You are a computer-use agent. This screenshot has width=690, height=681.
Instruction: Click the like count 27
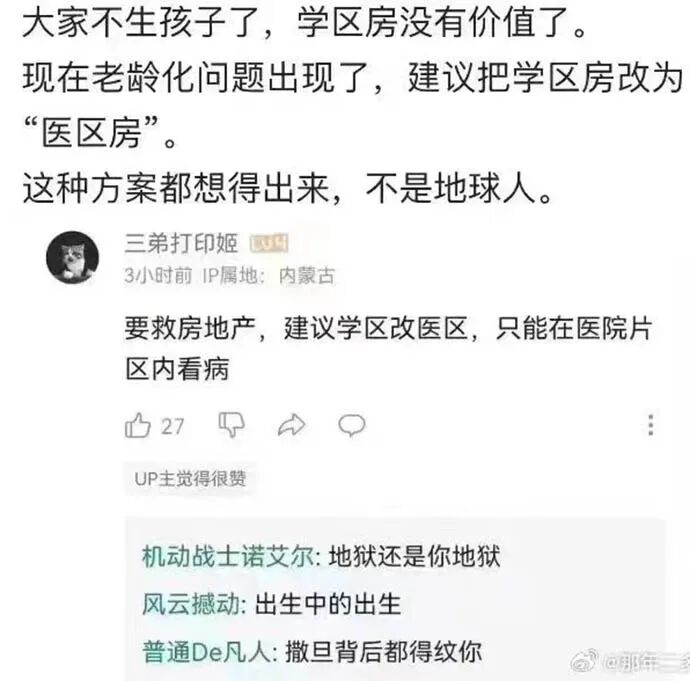172,426
